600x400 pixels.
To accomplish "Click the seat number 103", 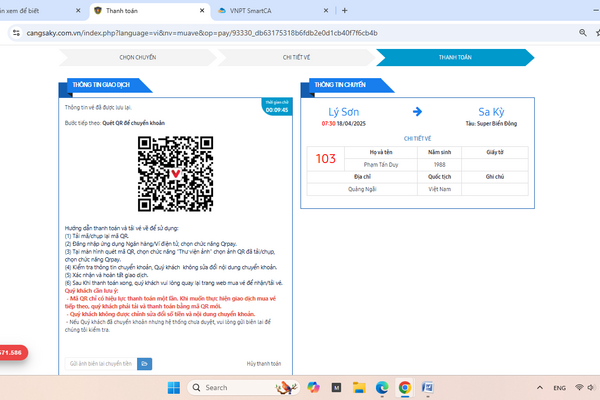I will pyautogui.click(x=326, y=158).
